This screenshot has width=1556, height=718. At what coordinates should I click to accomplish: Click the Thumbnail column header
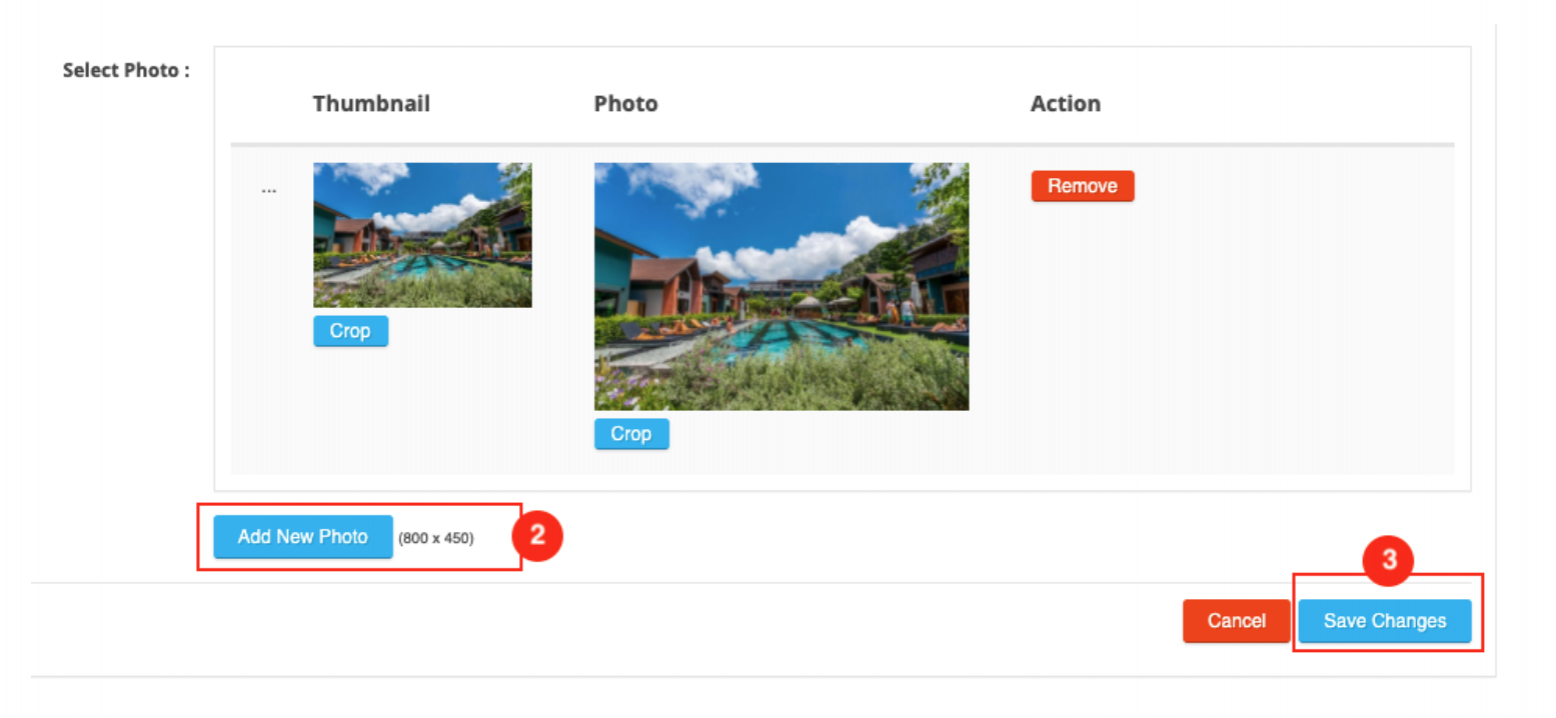[371, 104]
